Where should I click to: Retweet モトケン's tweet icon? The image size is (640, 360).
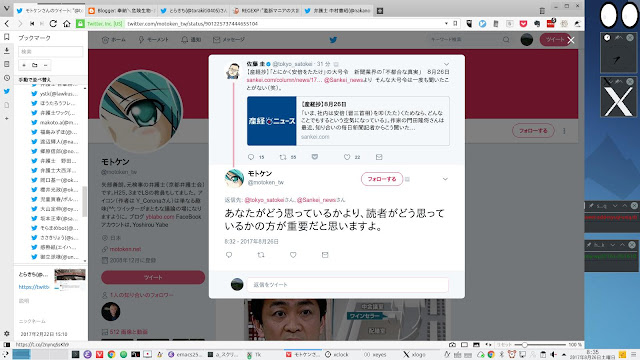[x=261, y=255]
